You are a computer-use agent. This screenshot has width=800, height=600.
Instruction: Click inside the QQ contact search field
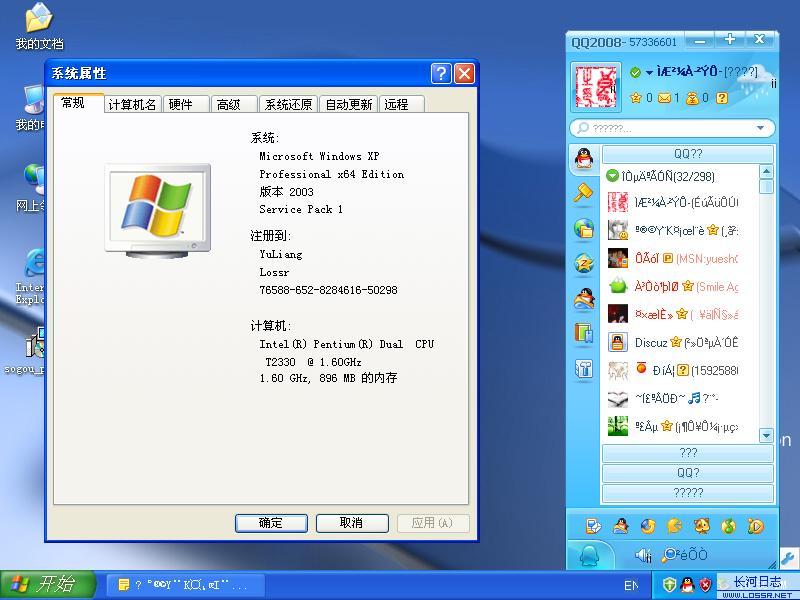pyautogui.click(x=671, y=128)
